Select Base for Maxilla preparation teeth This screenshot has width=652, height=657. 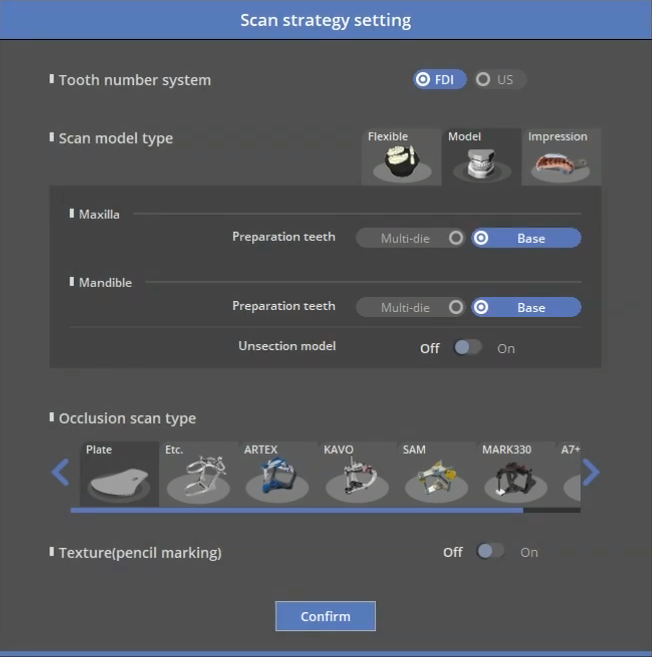526,238
